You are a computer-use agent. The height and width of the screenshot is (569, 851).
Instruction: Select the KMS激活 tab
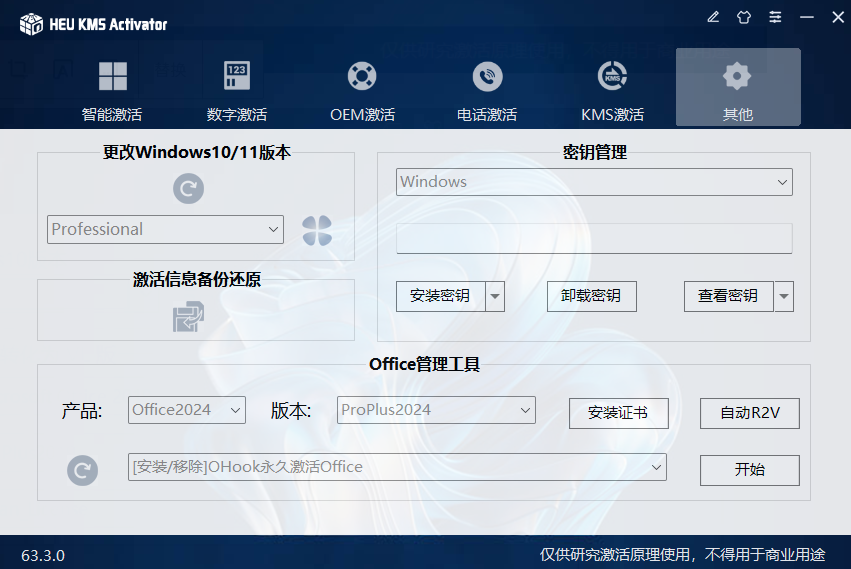click(x=612, y=90)
